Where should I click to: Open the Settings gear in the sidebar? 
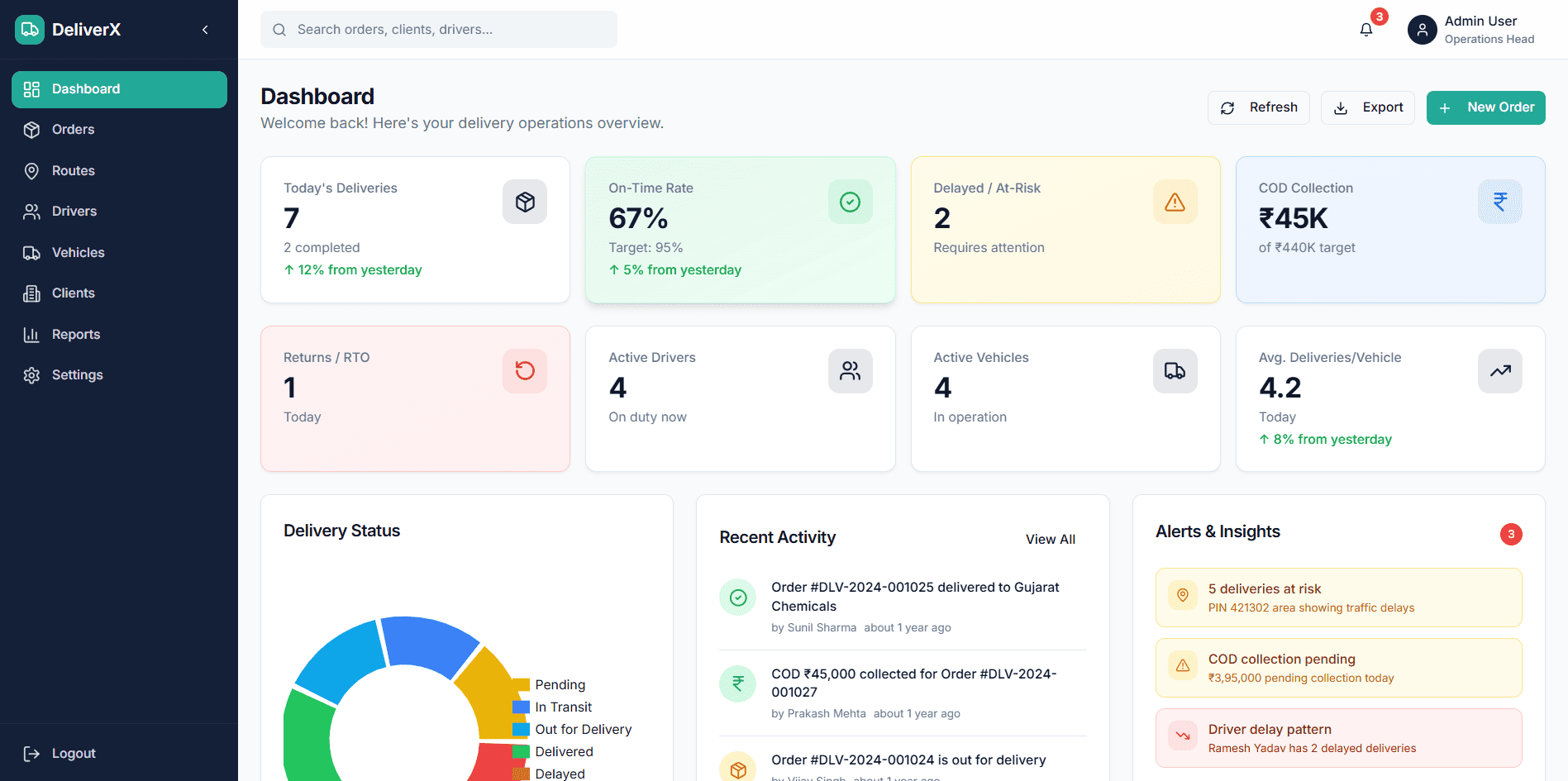coord(31,374)
